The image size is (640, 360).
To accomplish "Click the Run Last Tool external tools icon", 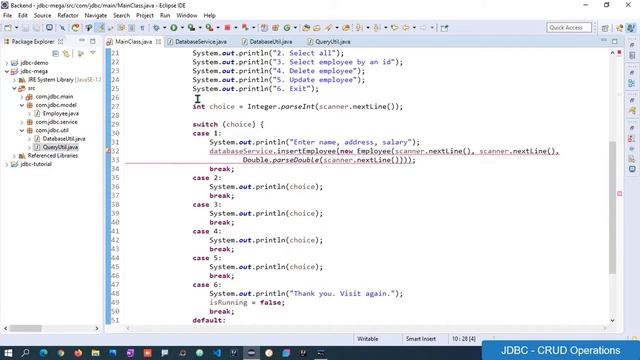I will coord(209,28).
